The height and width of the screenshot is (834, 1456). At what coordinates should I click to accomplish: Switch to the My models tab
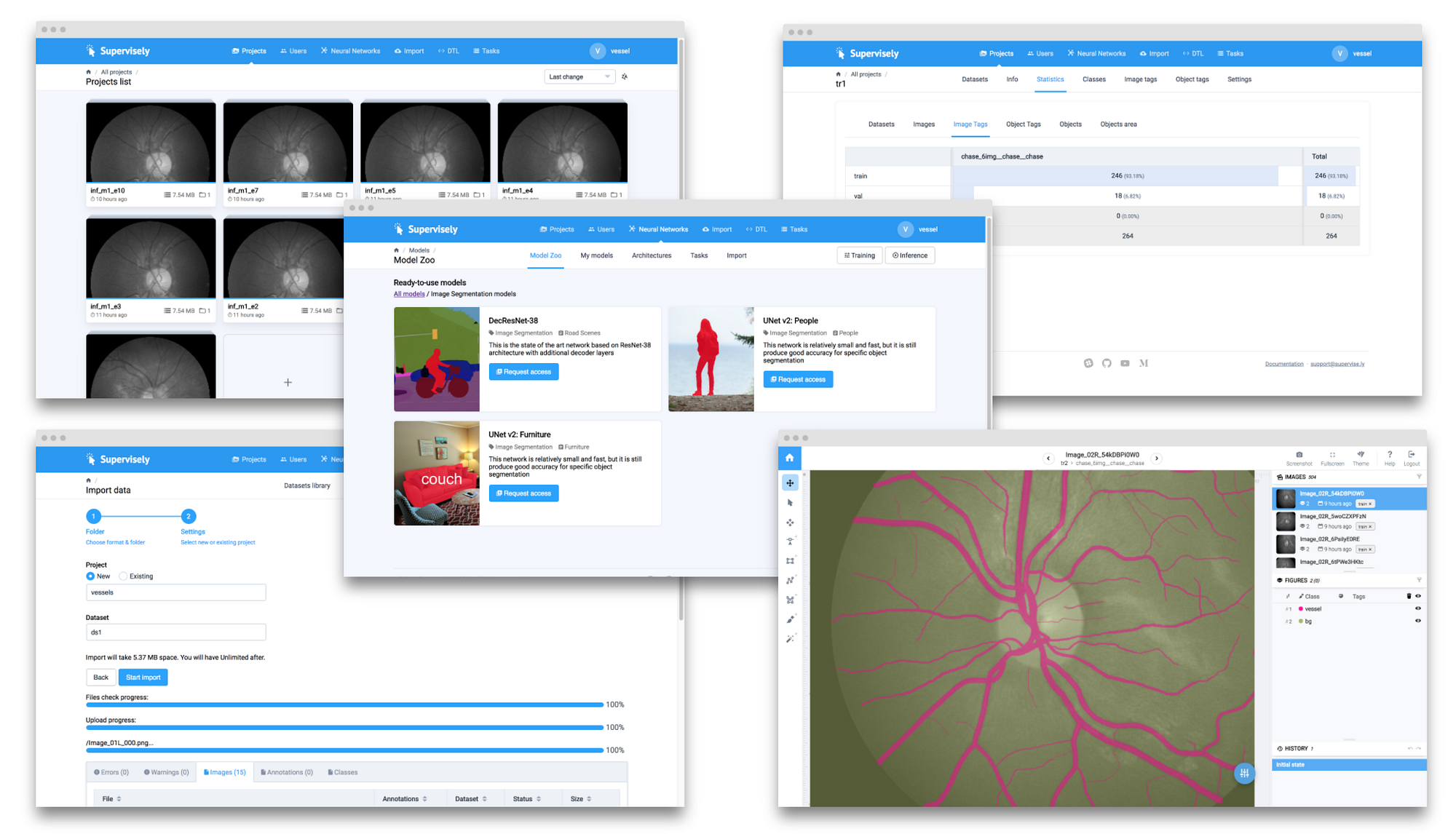pos(596,255)
